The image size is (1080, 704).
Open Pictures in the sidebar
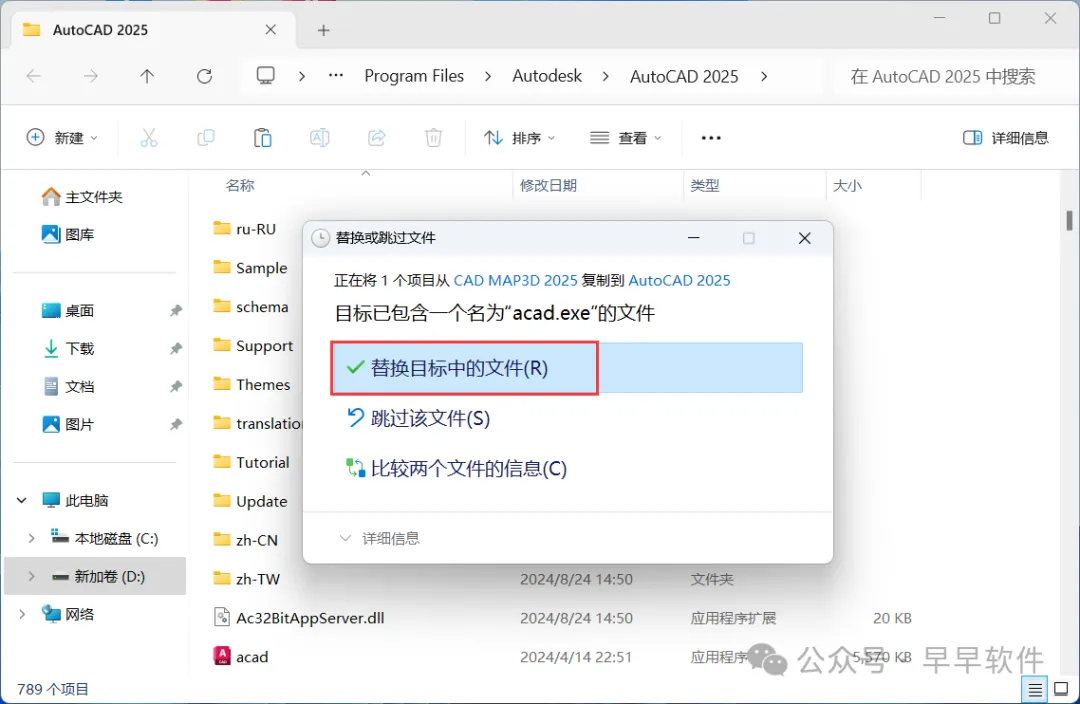point(68,424)
